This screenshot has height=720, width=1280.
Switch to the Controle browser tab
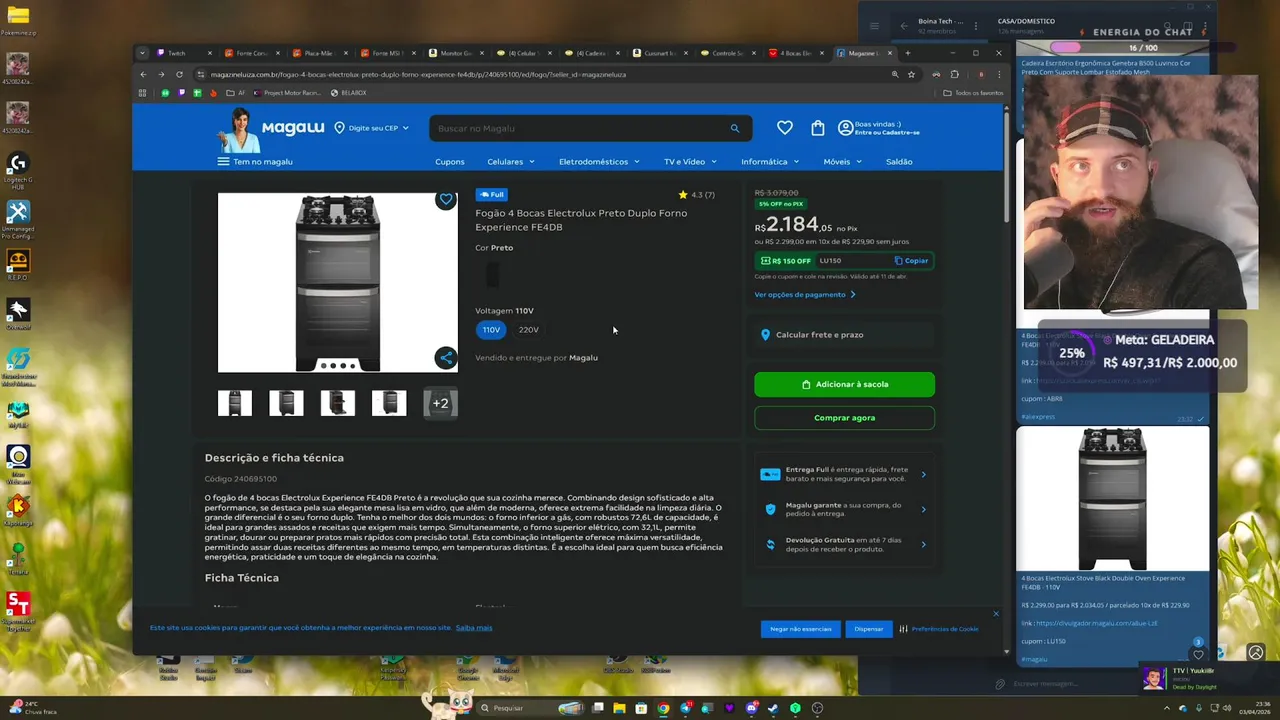(x=728, y=53)
